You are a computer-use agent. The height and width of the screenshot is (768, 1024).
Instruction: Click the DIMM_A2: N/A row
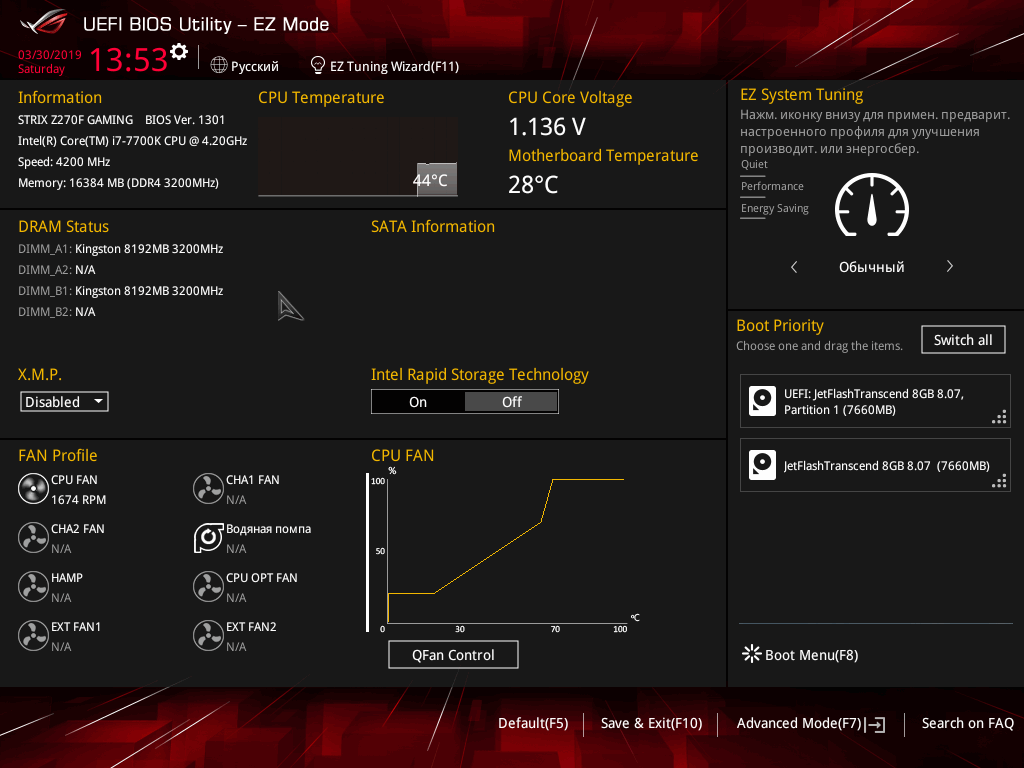[57, 270]
